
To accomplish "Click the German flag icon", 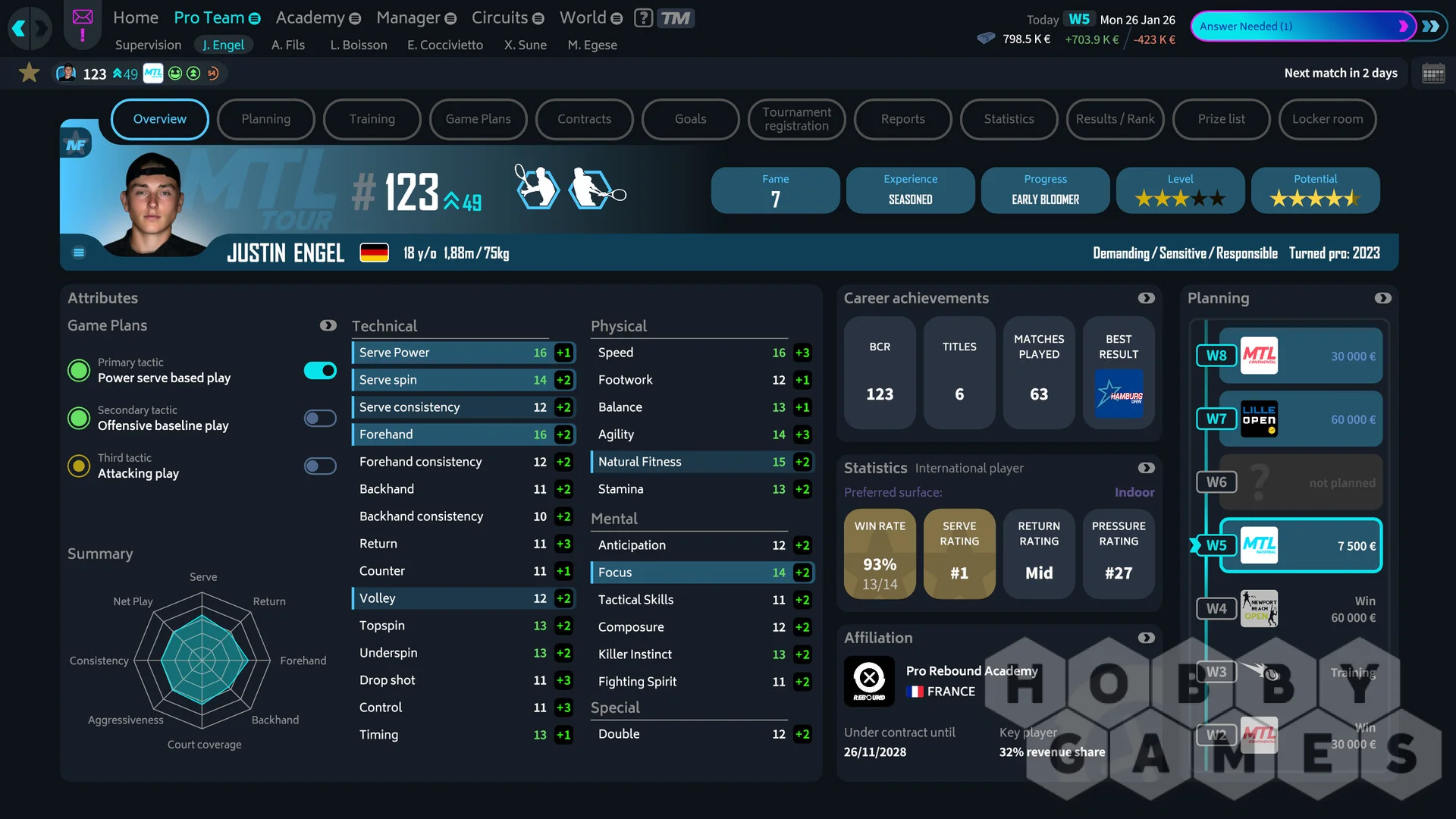I will (374, 253).
